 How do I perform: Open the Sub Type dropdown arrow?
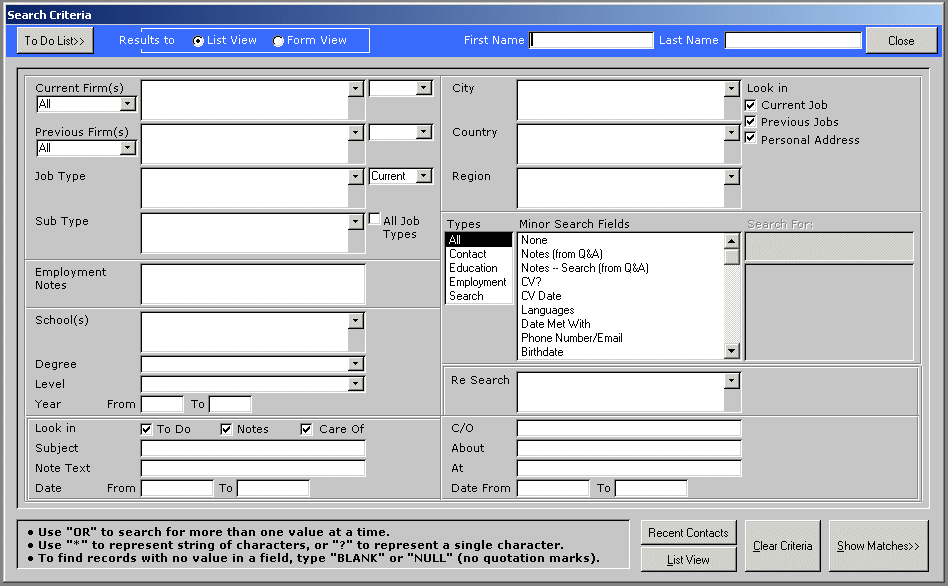(x=356, y=222)
